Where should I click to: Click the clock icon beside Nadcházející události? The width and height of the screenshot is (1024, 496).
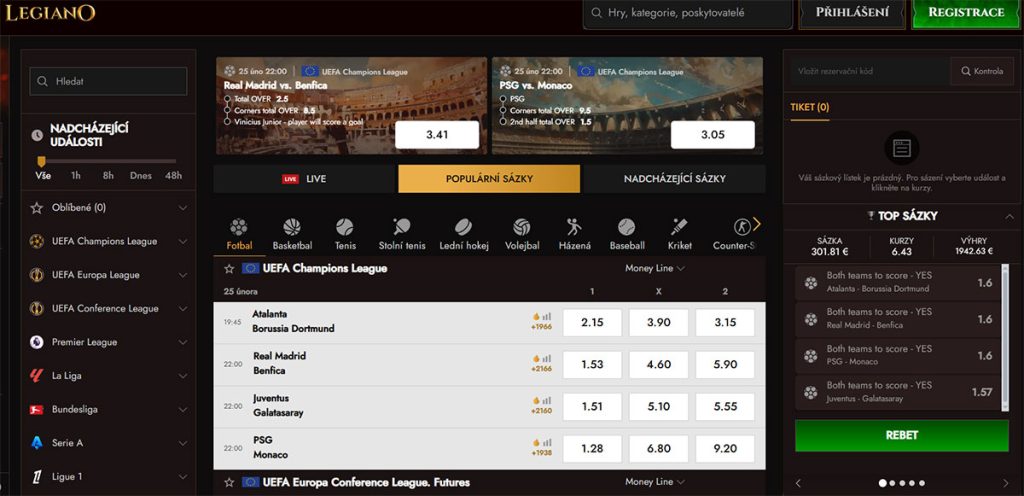[37, 135]
